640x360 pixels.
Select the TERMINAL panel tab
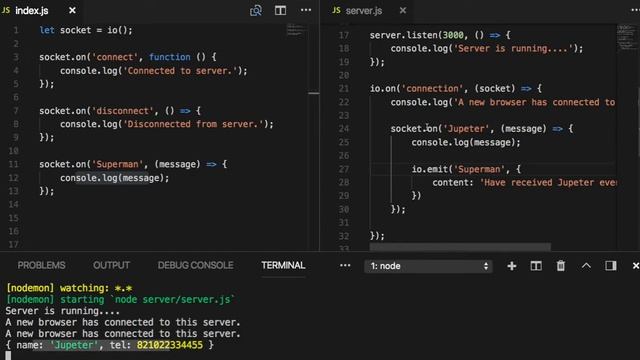283,265
